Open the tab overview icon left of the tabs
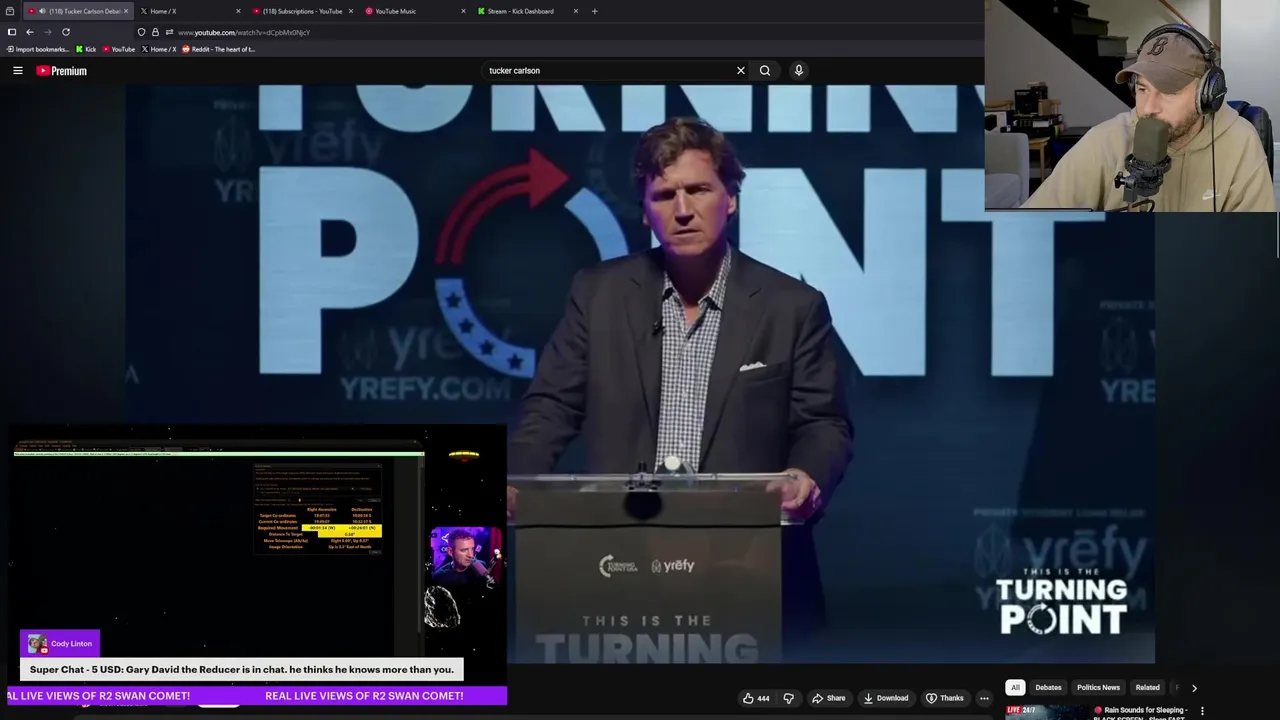 10,11
